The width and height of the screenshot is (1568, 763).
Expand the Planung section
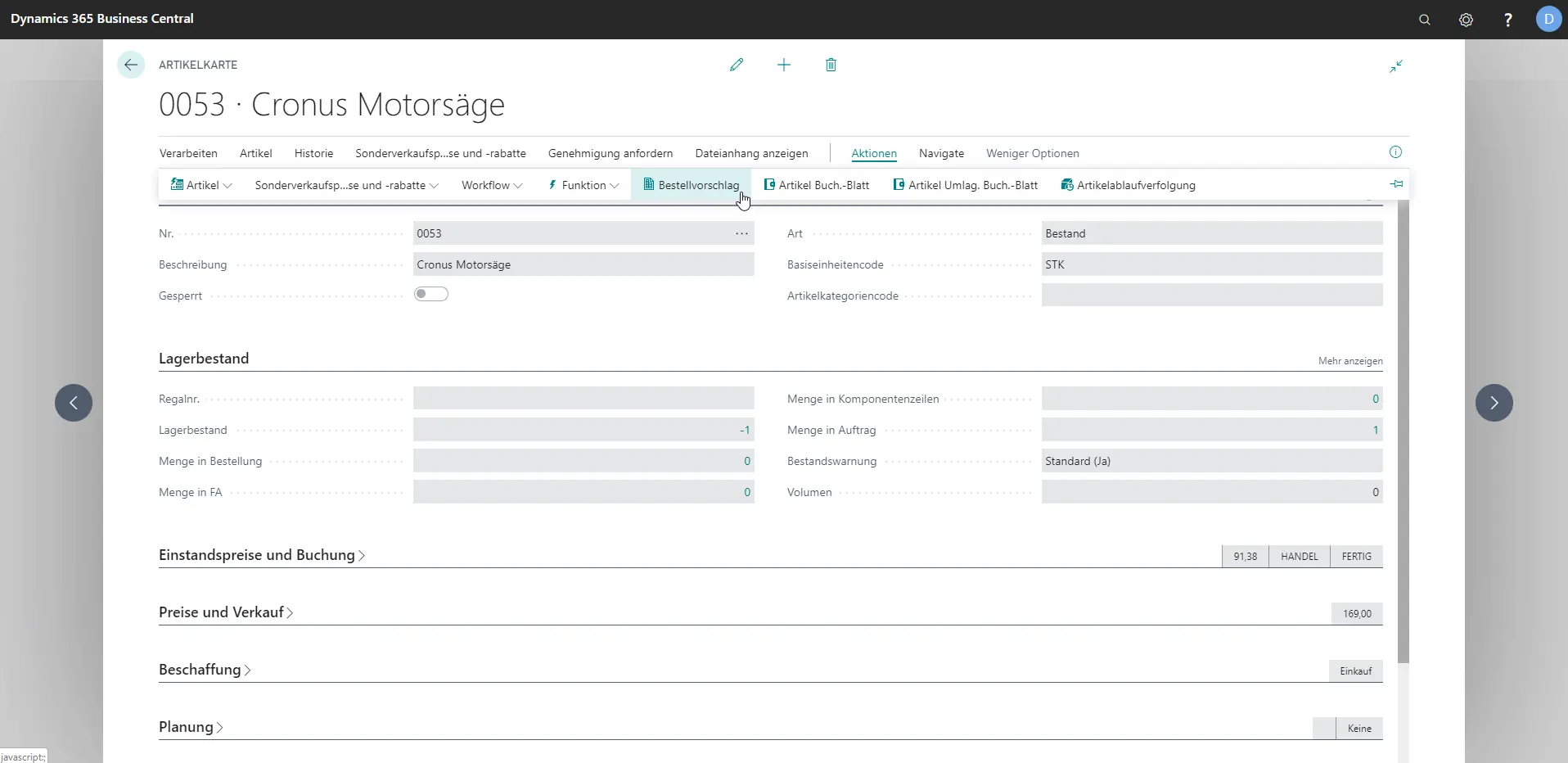(x=191, y=727)
